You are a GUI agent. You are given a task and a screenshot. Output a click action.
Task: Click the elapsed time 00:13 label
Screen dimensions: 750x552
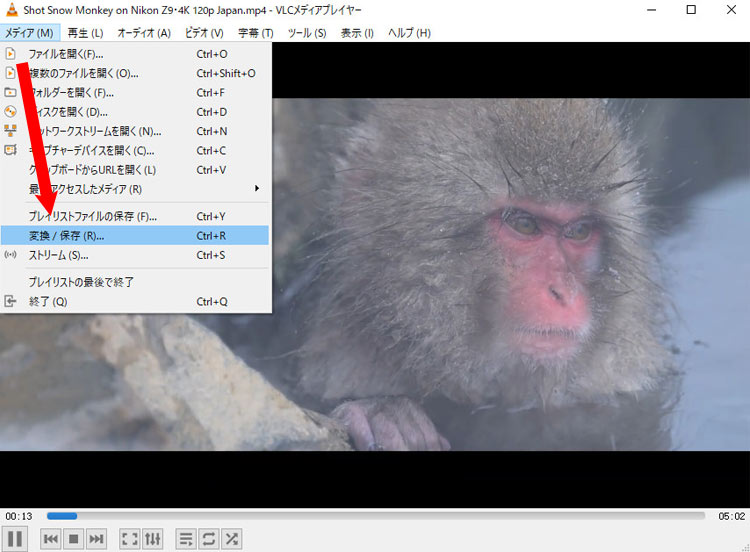(19, 516)
